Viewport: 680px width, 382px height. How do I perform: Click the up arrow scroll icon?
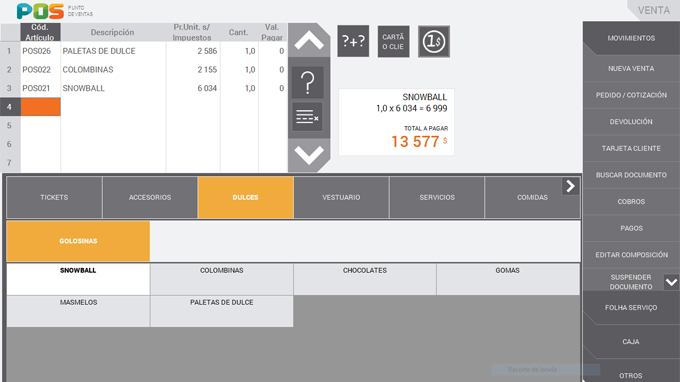pos(309,41)
